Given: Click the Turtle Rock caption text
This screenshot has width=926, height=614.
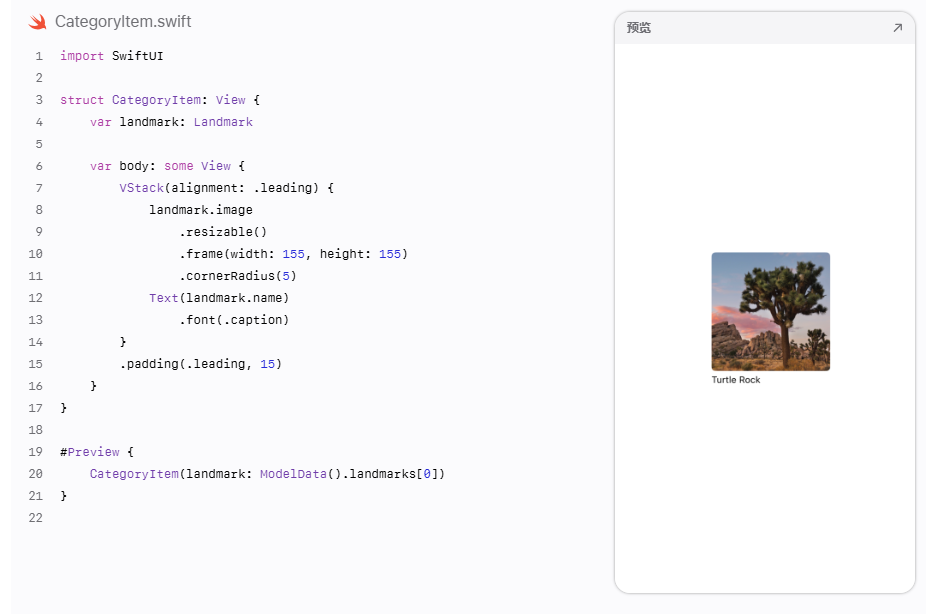Looking at the screenshot, I should click(736, 380).
